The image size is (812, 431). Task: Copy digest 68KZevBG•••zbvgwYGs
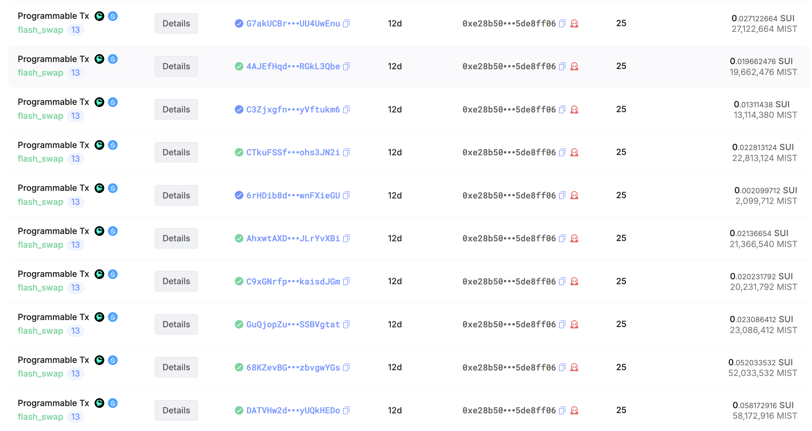pyautogui.click(x=346, y=367)
